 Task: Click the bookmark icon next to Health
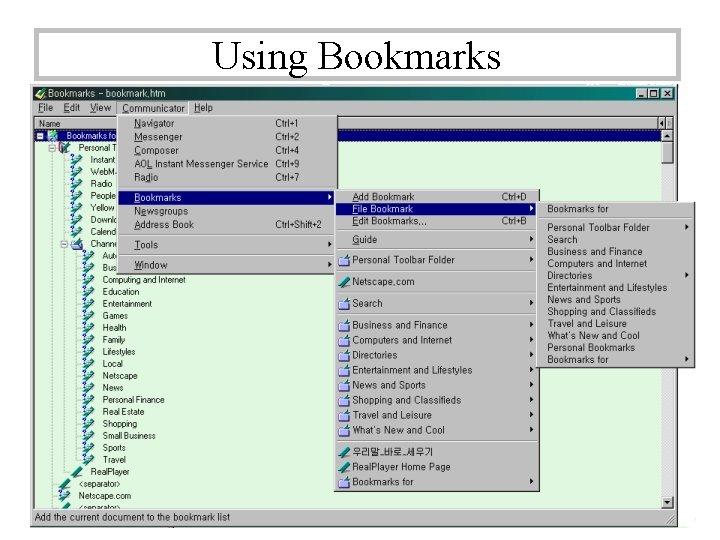coord(88,327)
